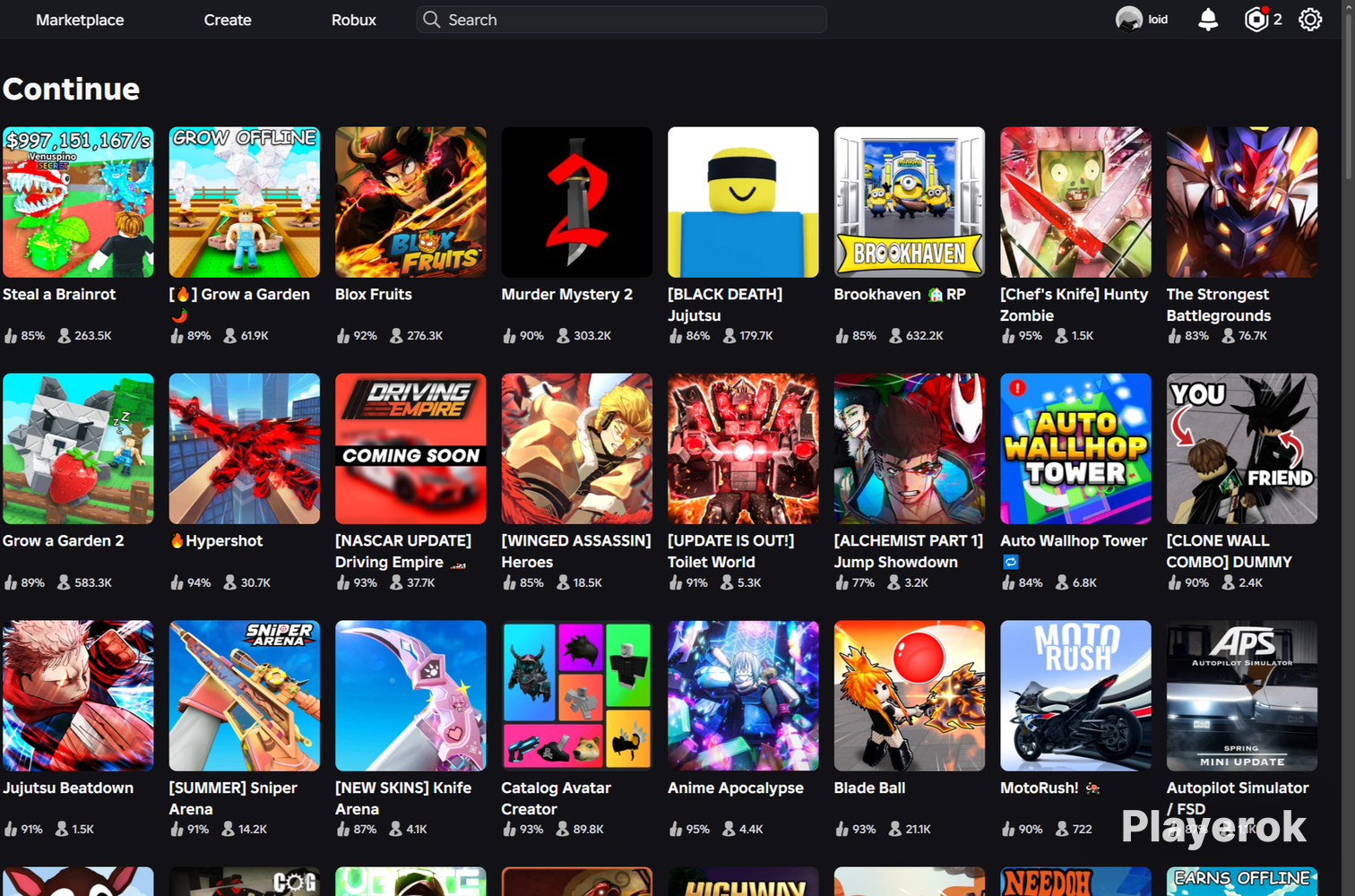Screen dimensions: 1355x896
Task: Focus the Search input field
Action: [x=621, y=20]
